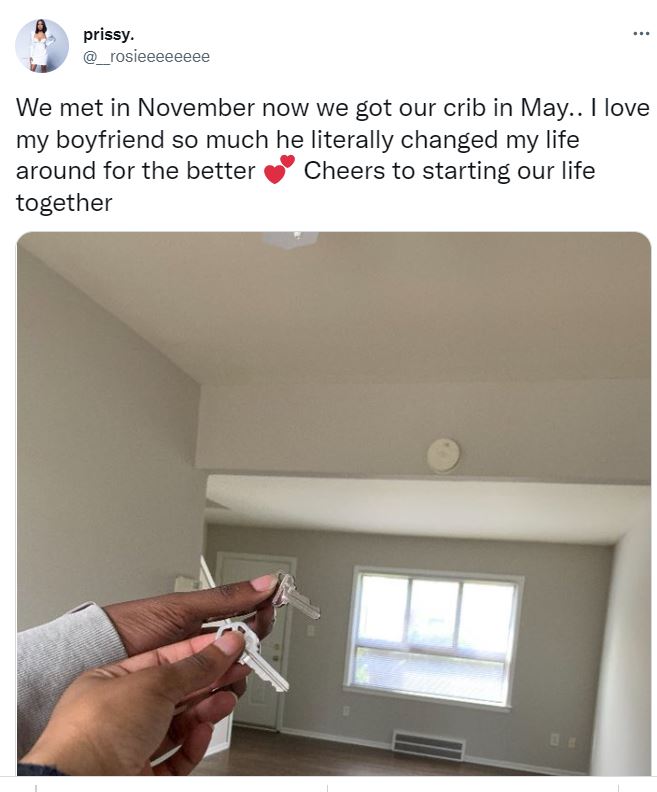Click the ceiling light fixture atop the photo
The image size is (657, 792).
[291, 239]
